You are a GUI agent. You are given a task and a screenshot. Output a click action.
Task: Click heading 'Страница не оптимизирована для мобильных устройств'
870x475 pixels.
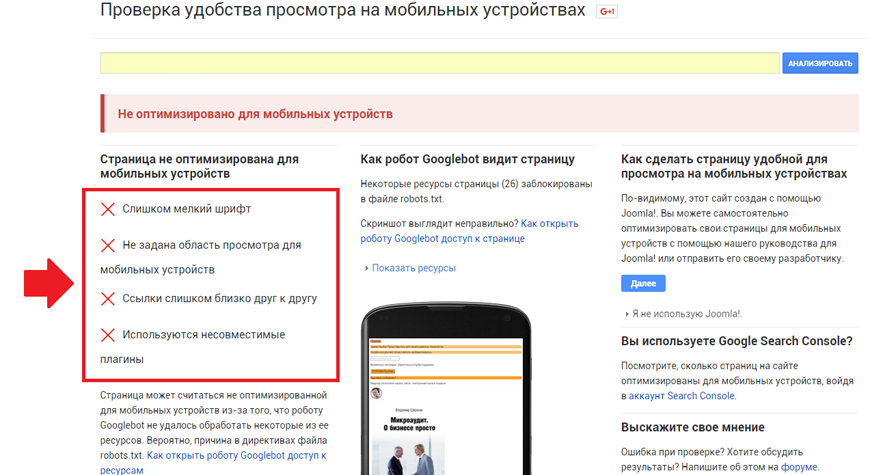pos(200,166)
